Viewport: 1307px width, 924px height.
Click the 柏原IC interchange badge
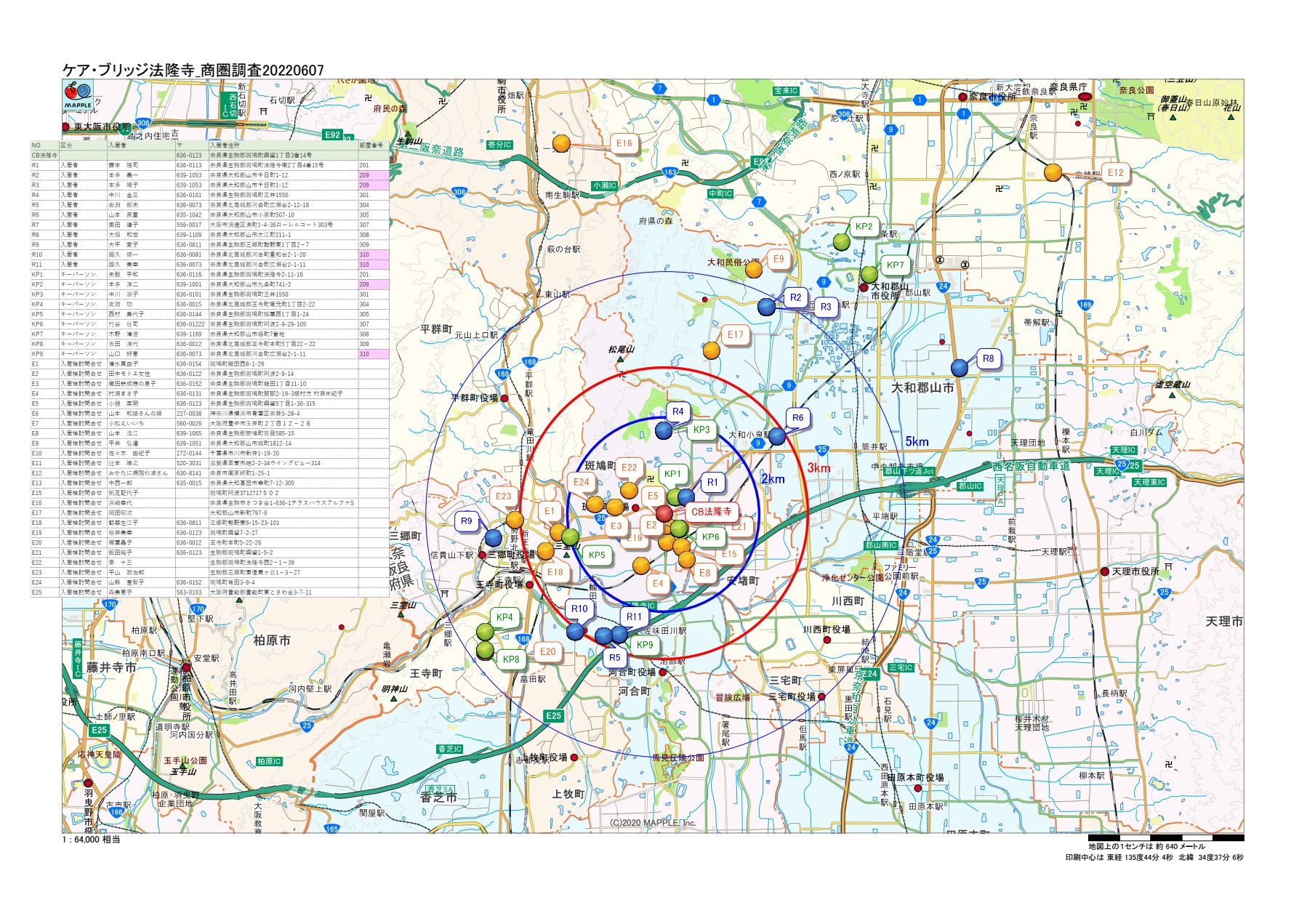pyautogui.click(x=269, y=761)
